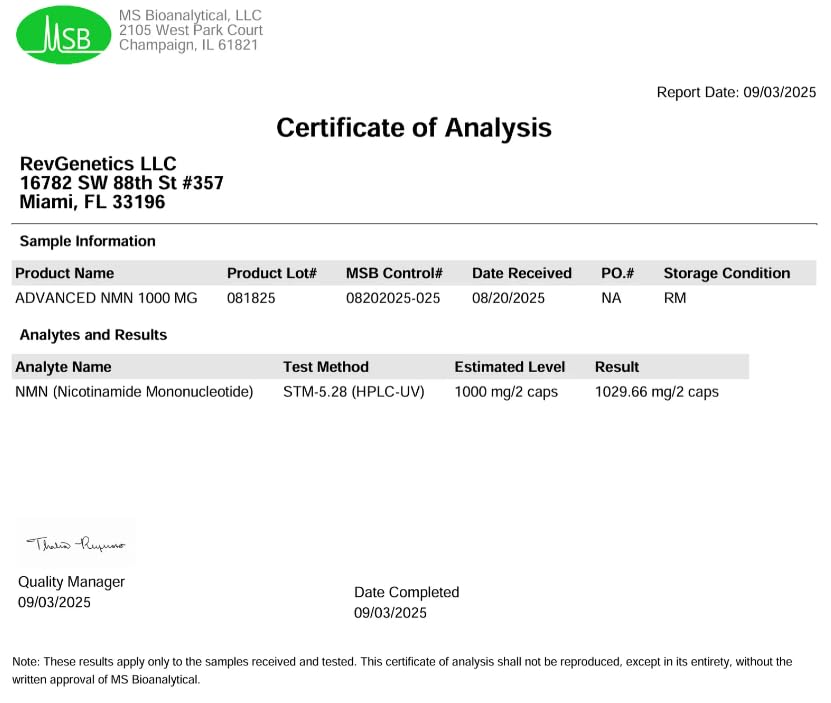Screen dimensions: 831x703
Task: Click the 'MSB Control#' column header
Action: point(394,273)
